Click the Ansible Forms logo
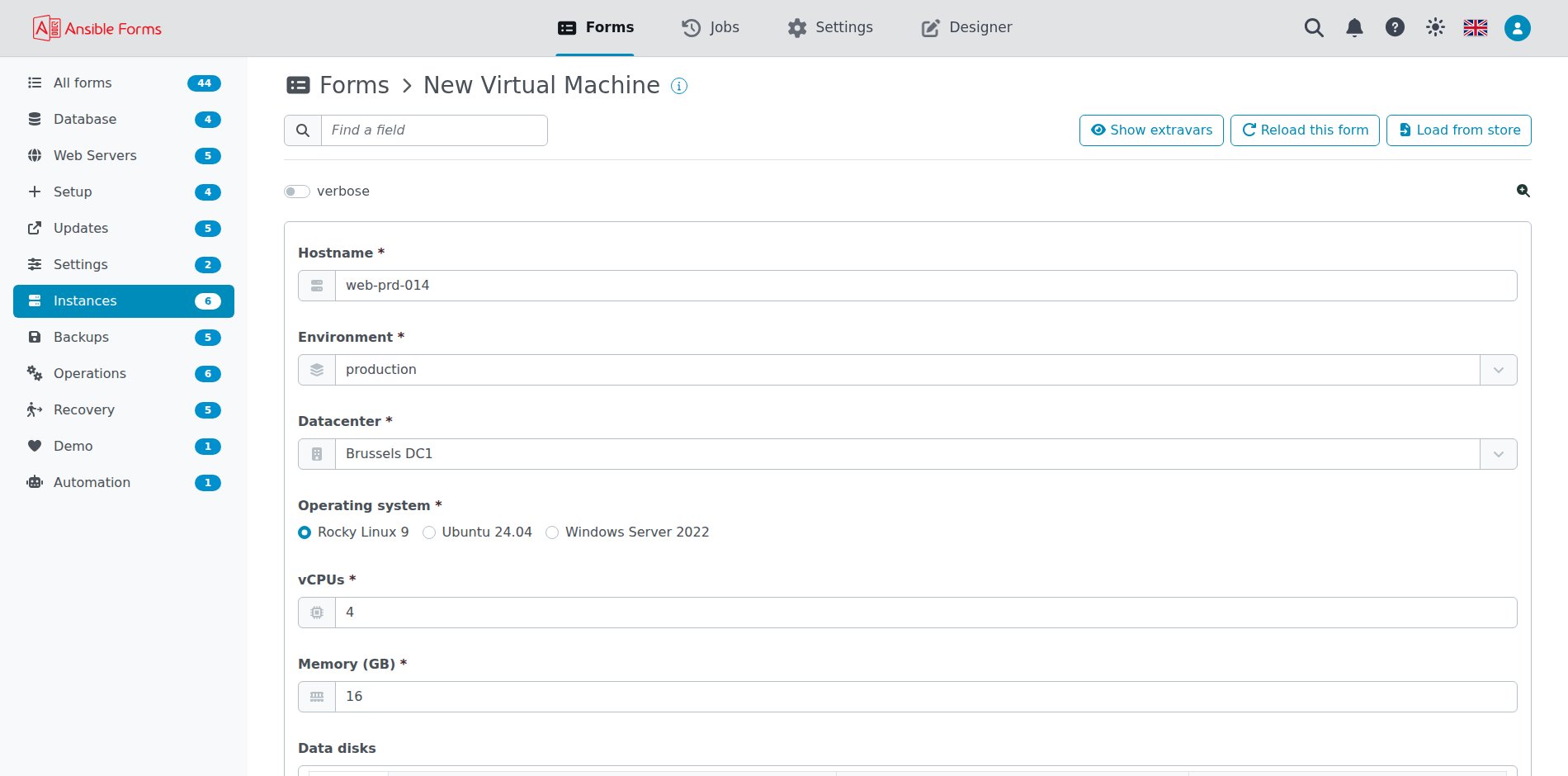1568x776 pixels. click(x=97, y=28)
